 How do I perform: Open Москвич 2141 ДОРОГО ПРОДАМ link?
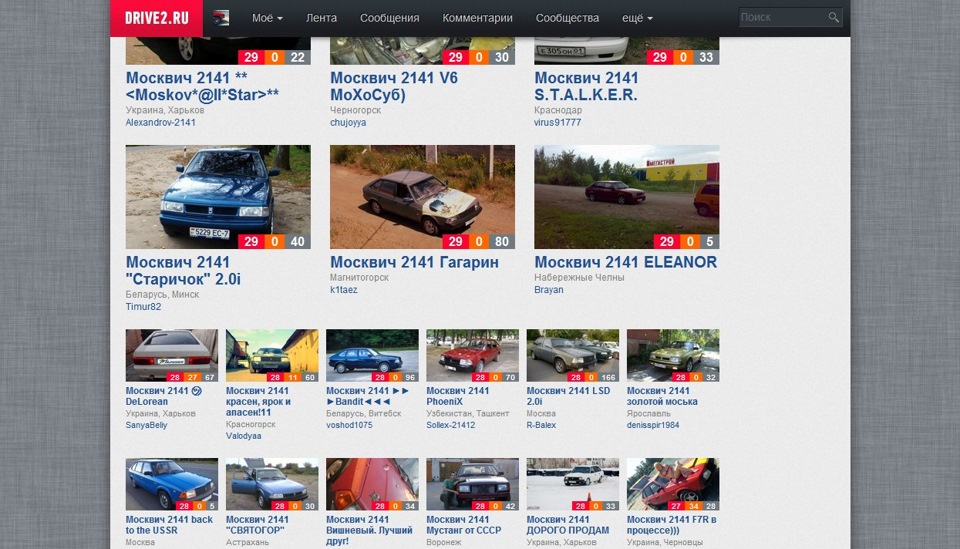click(x=568, y=525)
